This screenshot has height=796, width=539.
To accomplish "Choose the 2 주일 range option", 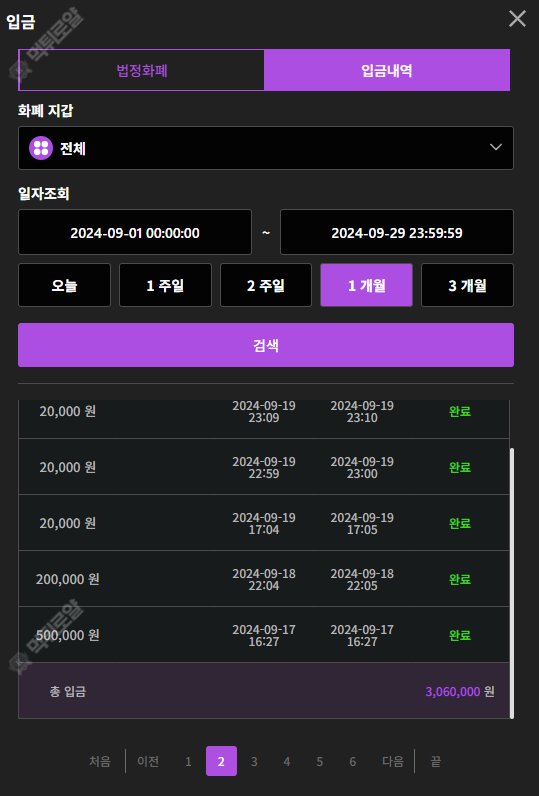I will (x=265, y=285).
